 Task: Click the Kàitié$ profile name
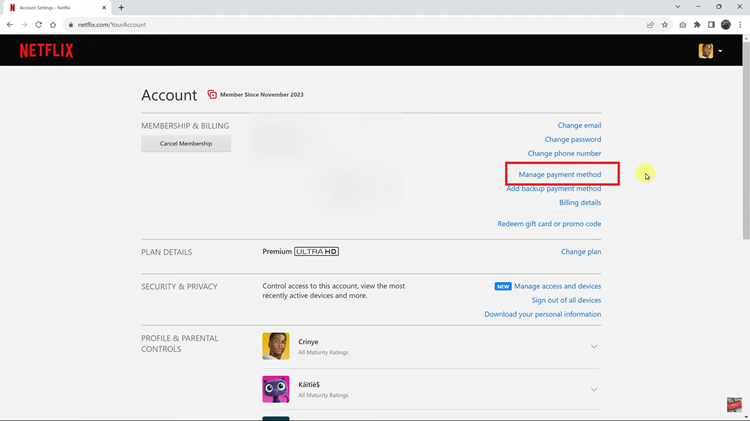click(x=309, y=385)
